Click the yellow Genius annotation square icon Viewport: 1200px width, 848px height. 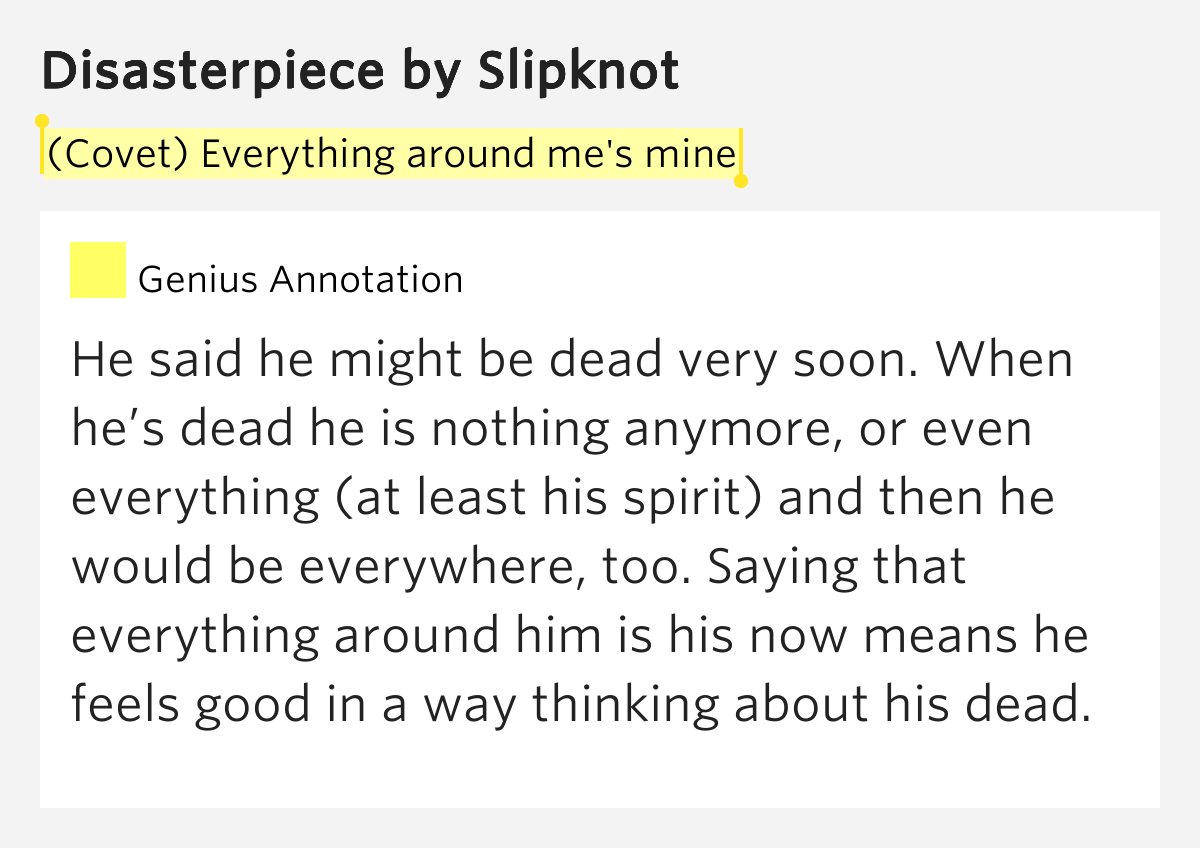click(x=98, y=270)
